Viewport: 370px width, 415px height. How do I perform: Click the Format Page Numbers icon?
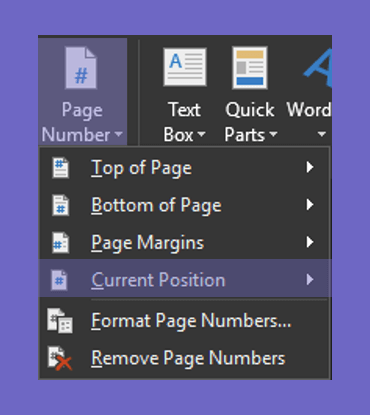coord(60,321)
